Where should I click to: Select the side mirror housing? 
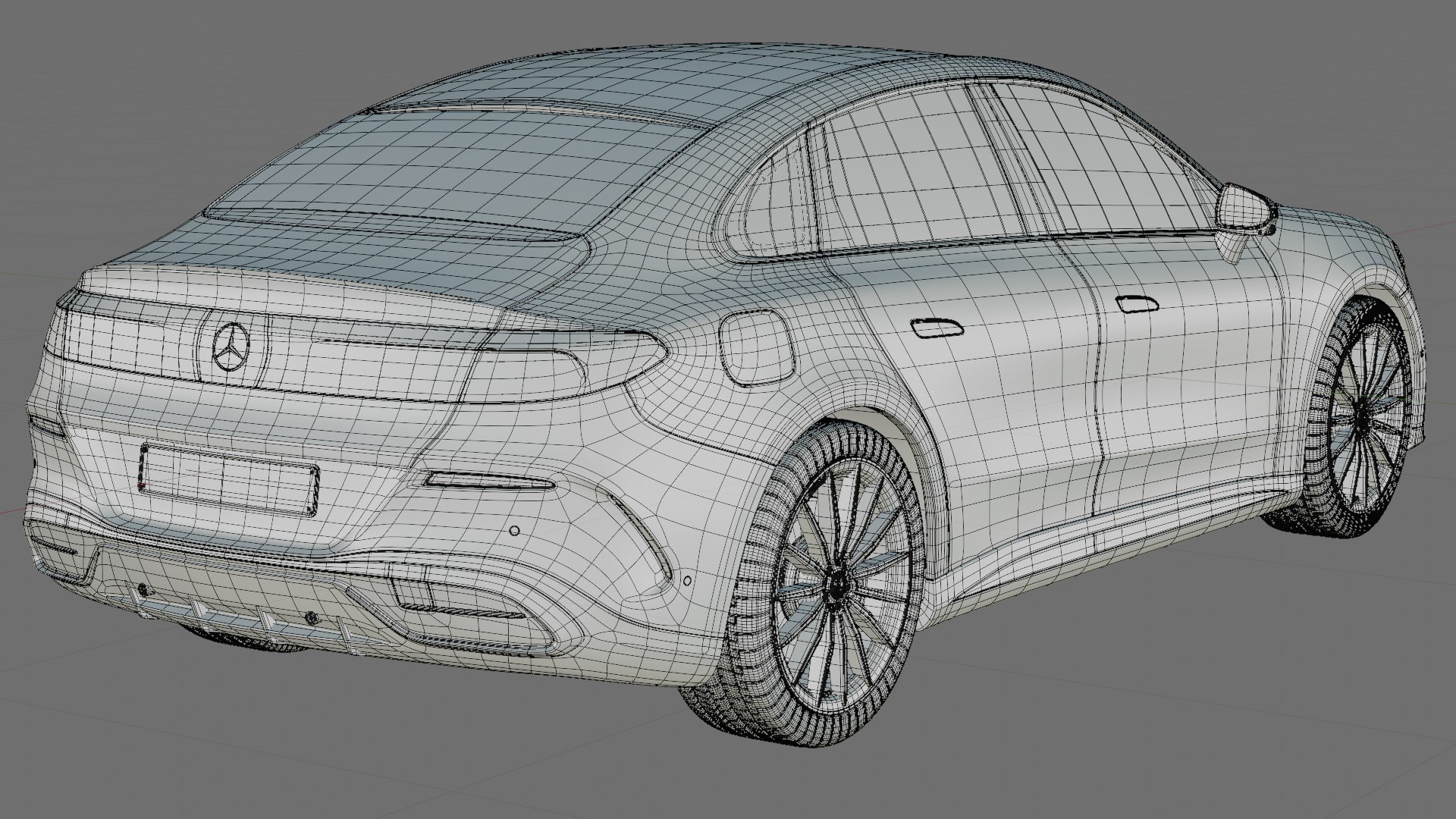[x=1246, y=207]
